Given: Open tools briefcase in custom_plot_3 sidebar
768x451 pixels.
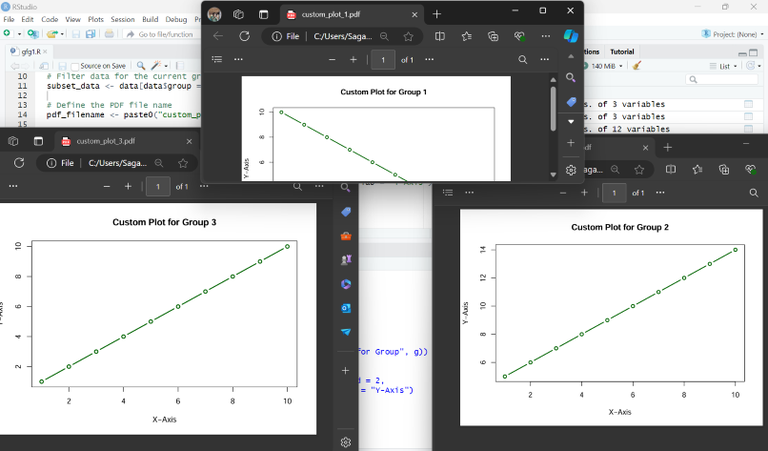Looking at the screenshot, I should pyautogui.click(x=346, y=236).
